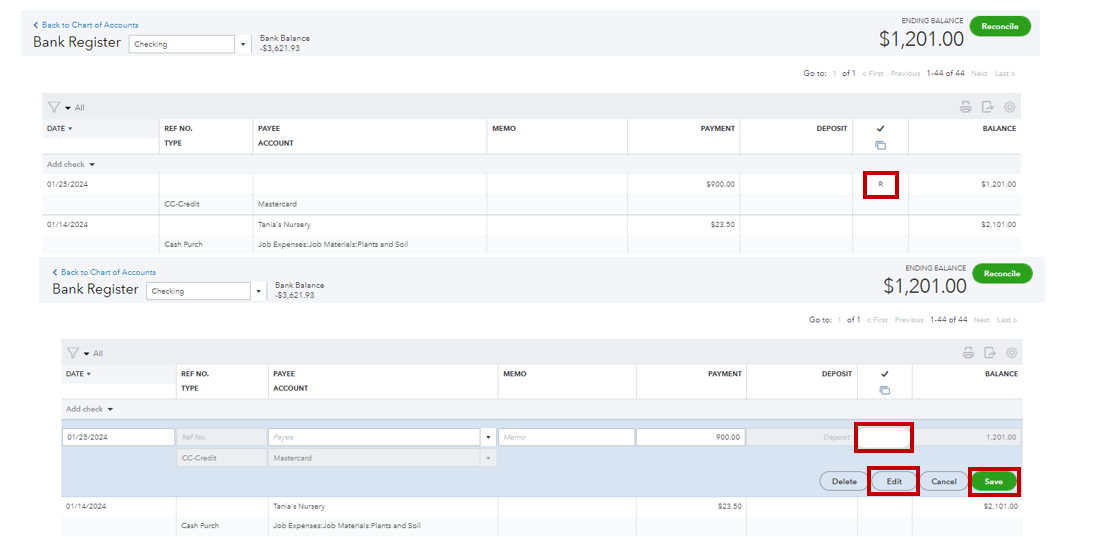Open the Checking account dropdown in the upper register
Image resolution: width=1101 pixels, height=556 pixels.
click(x=242, y=44)
